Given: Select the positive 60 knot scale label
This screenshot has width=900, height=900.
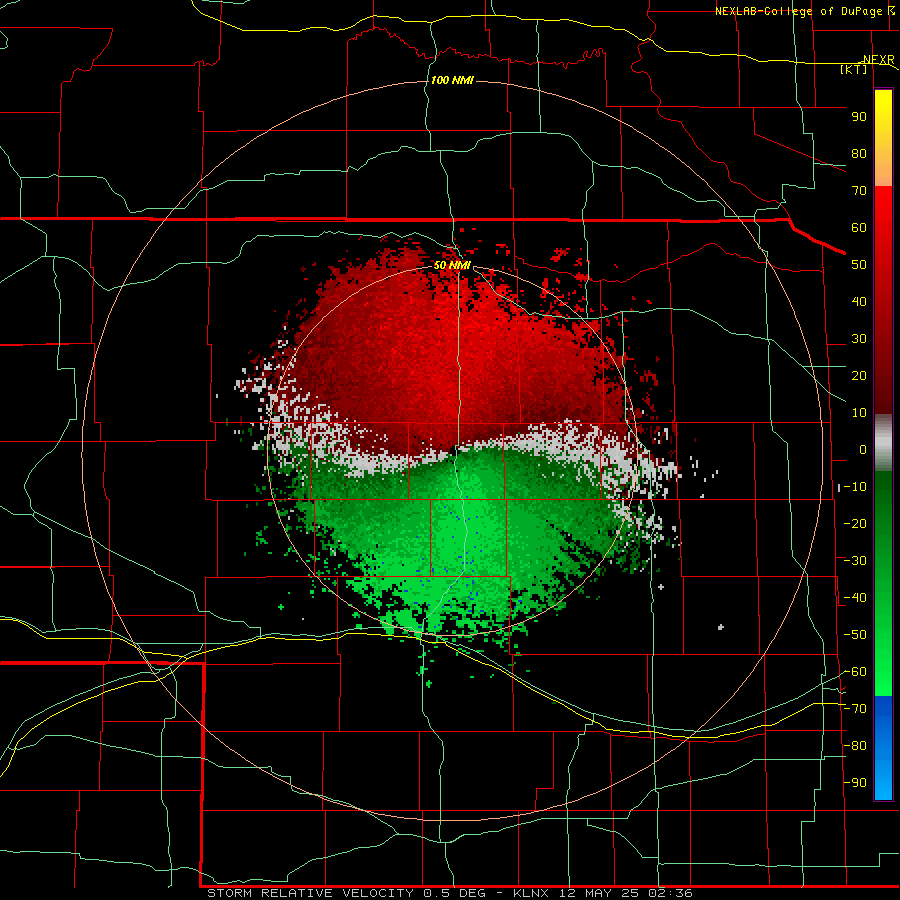Looking at the screenshot, I should tap(859, 227).
